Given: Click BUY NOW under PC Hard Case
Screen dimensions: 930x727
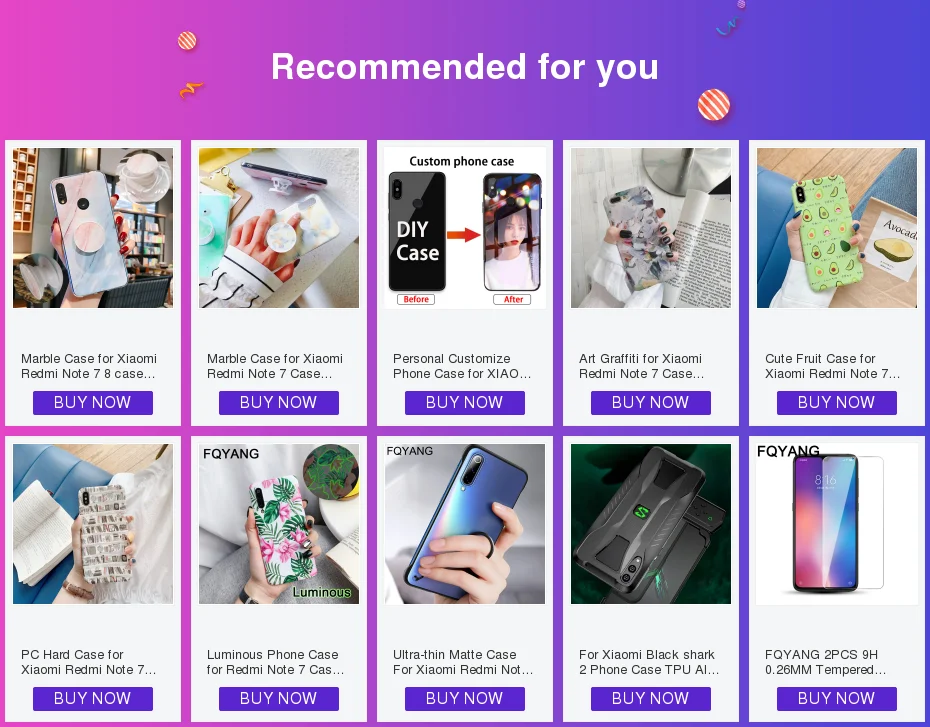Looking at the screenshot, I should pos(93,699).
